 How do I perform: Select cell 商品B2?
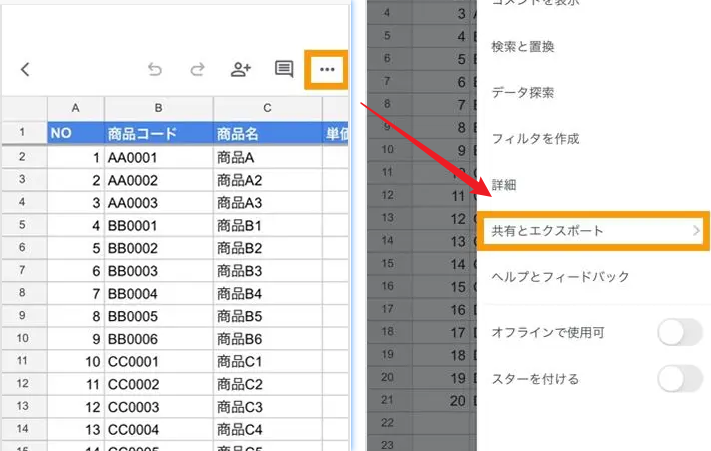268,248
